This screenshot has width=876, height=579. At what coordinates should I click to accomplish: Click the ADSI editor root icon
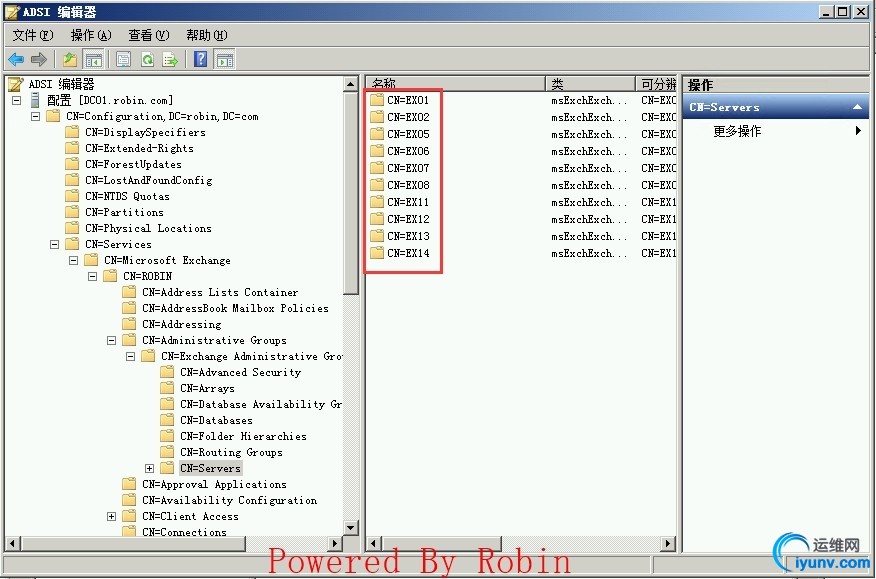tap(16, 84)
